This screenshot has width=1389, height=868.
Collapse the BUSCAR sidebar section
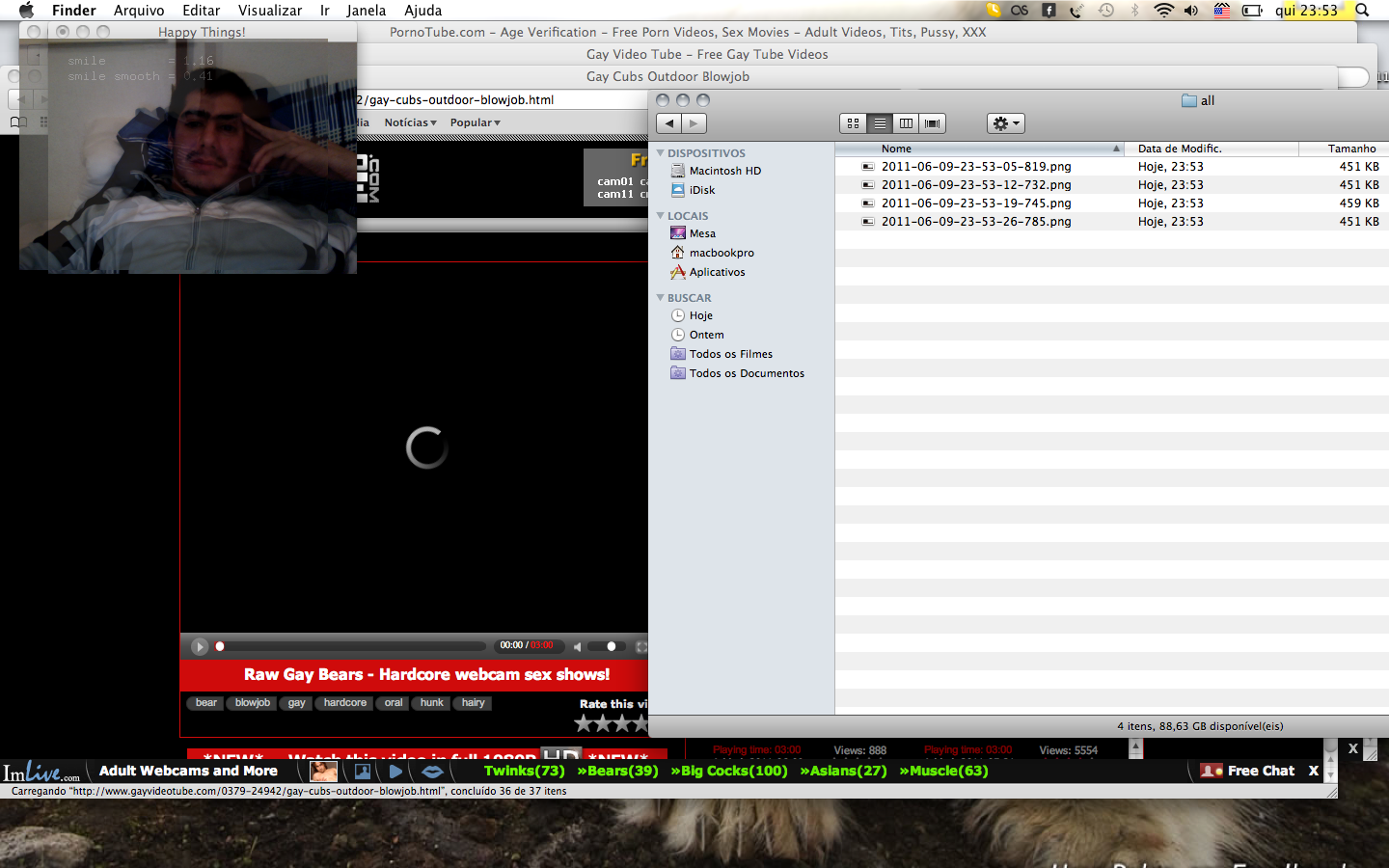[x=661, y=297]
